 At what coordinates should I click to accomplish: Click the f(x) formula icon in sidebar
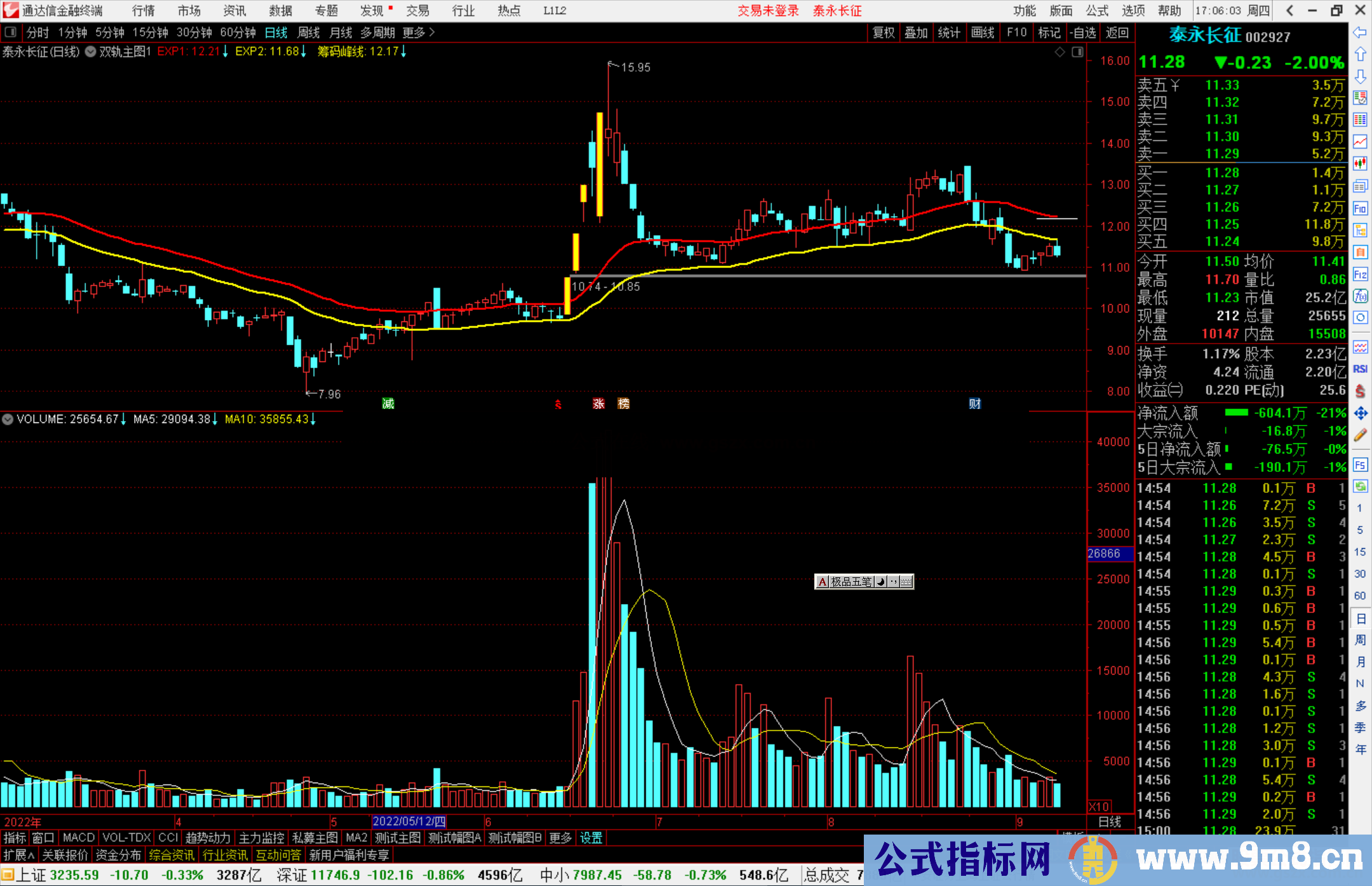point(1360,296)
